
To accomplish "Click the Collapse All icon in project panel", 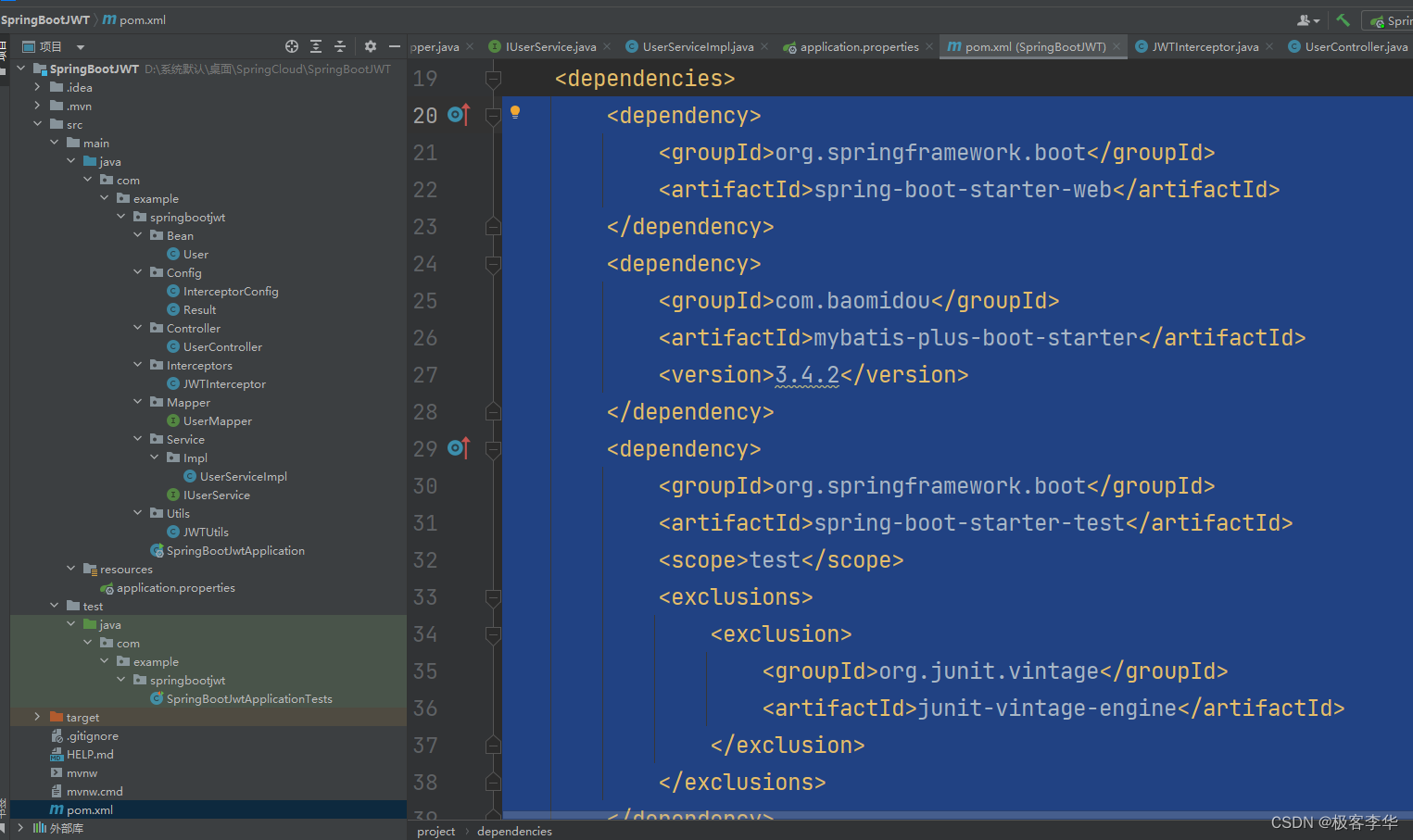I will [x=340, y=46].
